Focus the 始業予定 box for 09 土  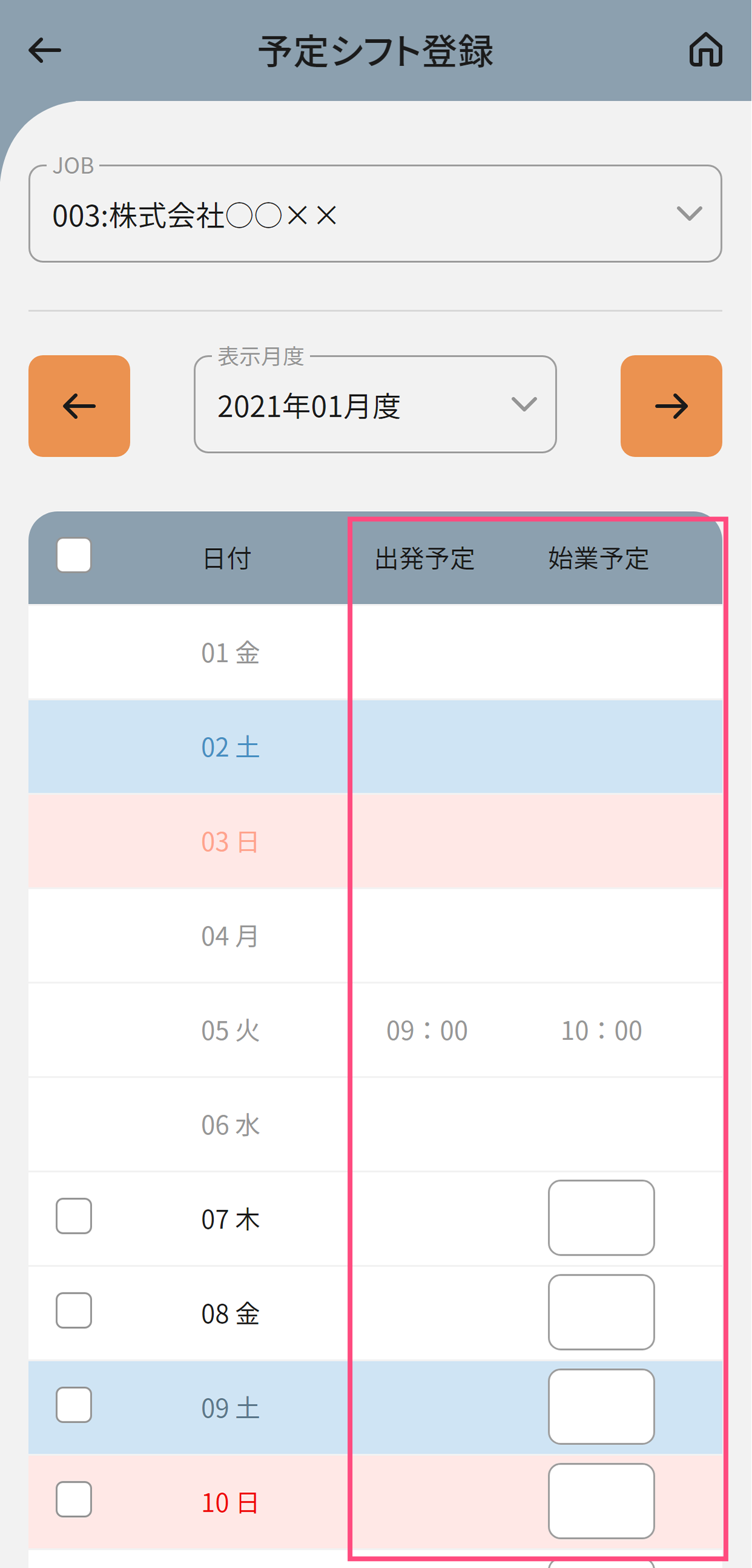point(601,1406)
